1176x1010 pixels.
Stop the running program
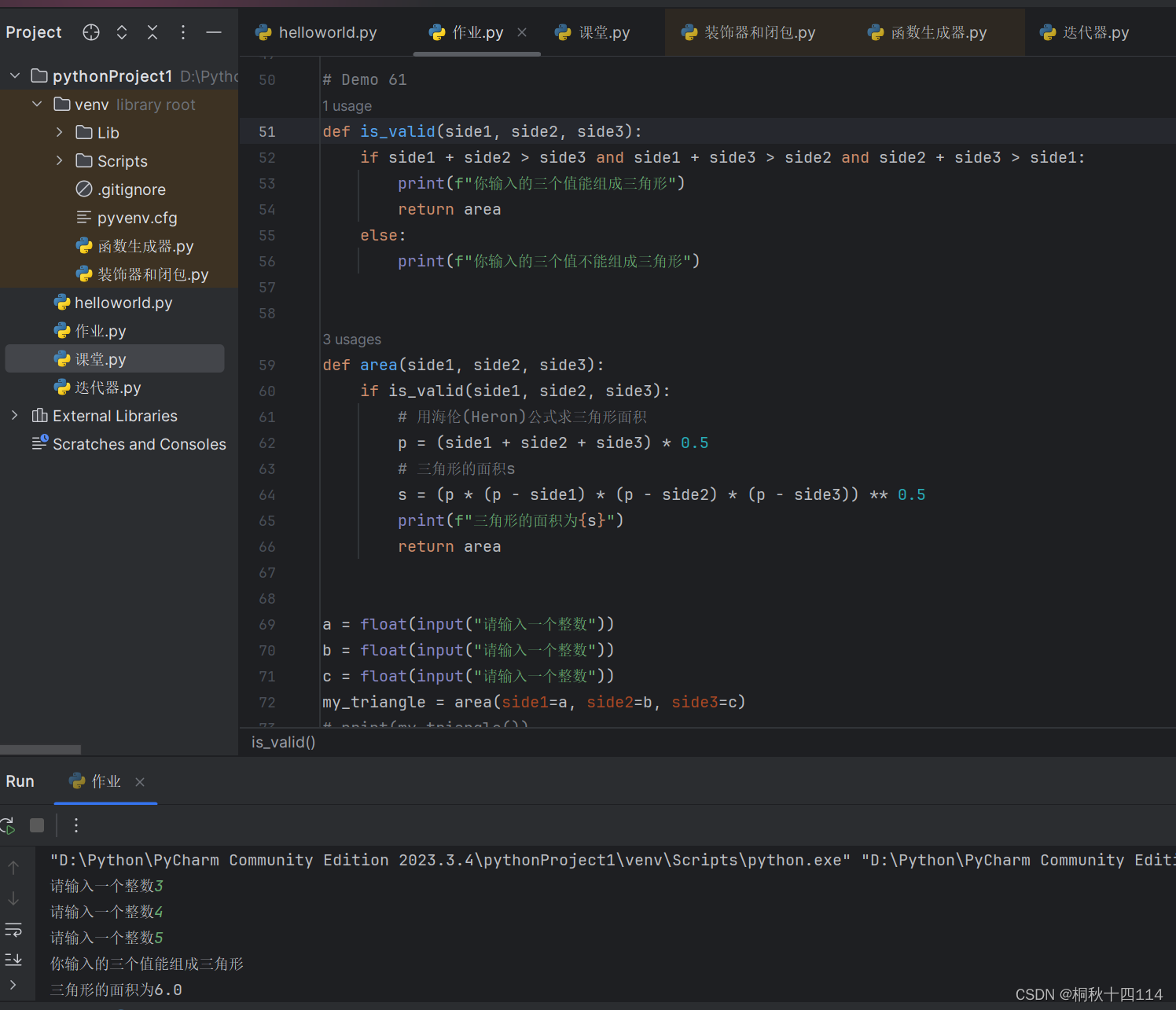tap(36, 825)
